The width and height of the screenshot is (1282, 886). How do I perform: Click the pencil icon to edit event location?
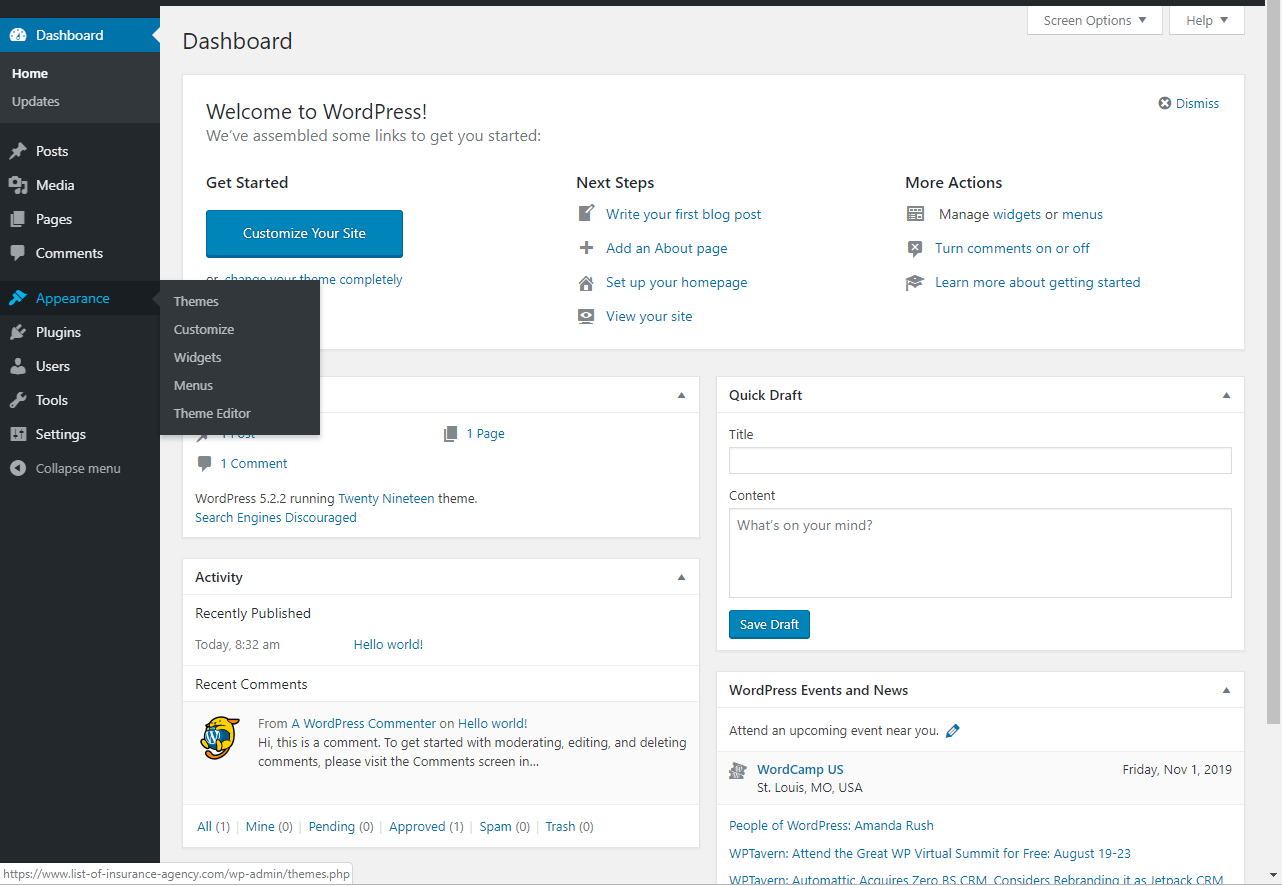point(953,730)
